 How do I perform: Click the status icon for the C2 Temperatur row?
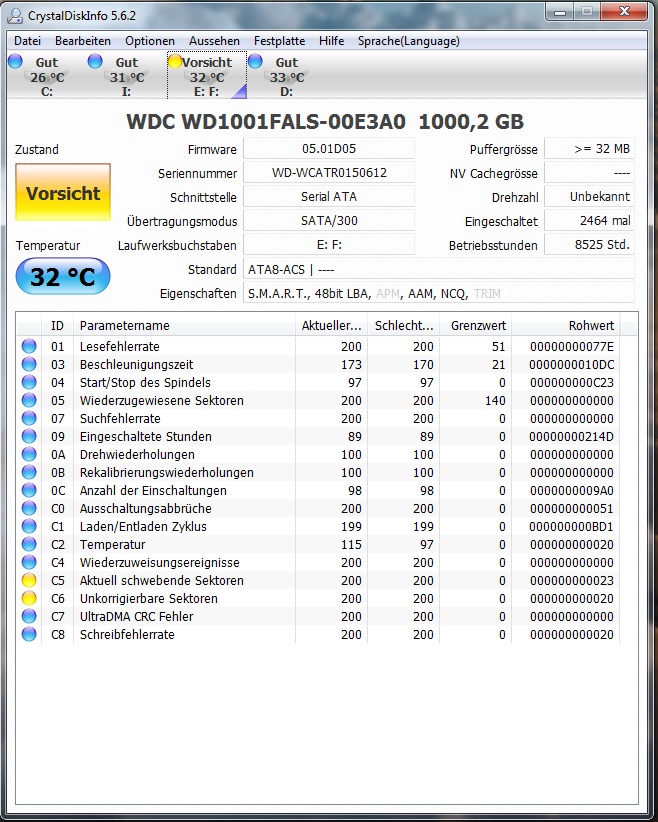pos(29,544)
